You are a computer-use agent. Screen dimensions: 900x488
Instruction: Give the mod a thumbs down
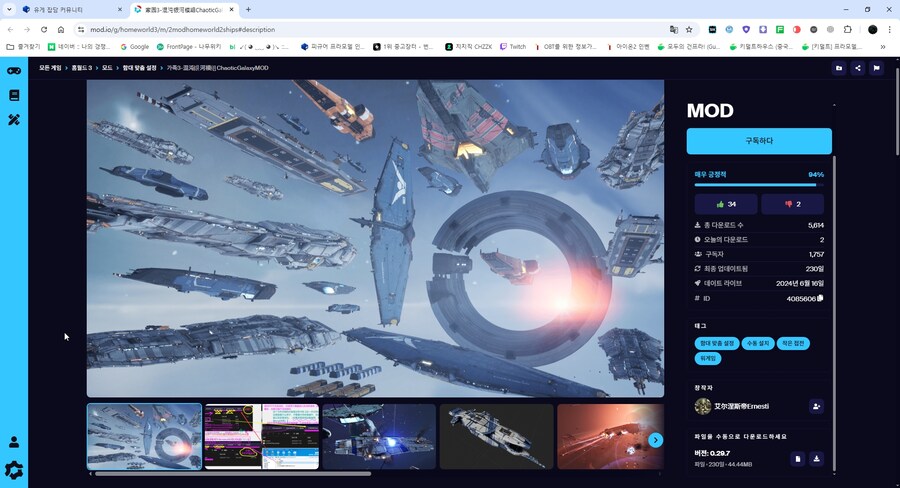tap(793, 204)
